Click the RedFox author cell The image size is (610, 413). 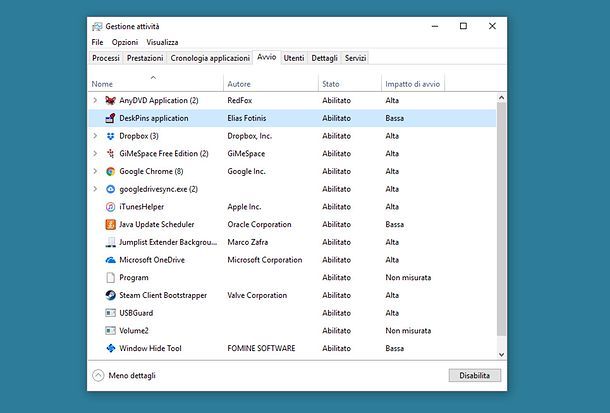pos(240,100)
